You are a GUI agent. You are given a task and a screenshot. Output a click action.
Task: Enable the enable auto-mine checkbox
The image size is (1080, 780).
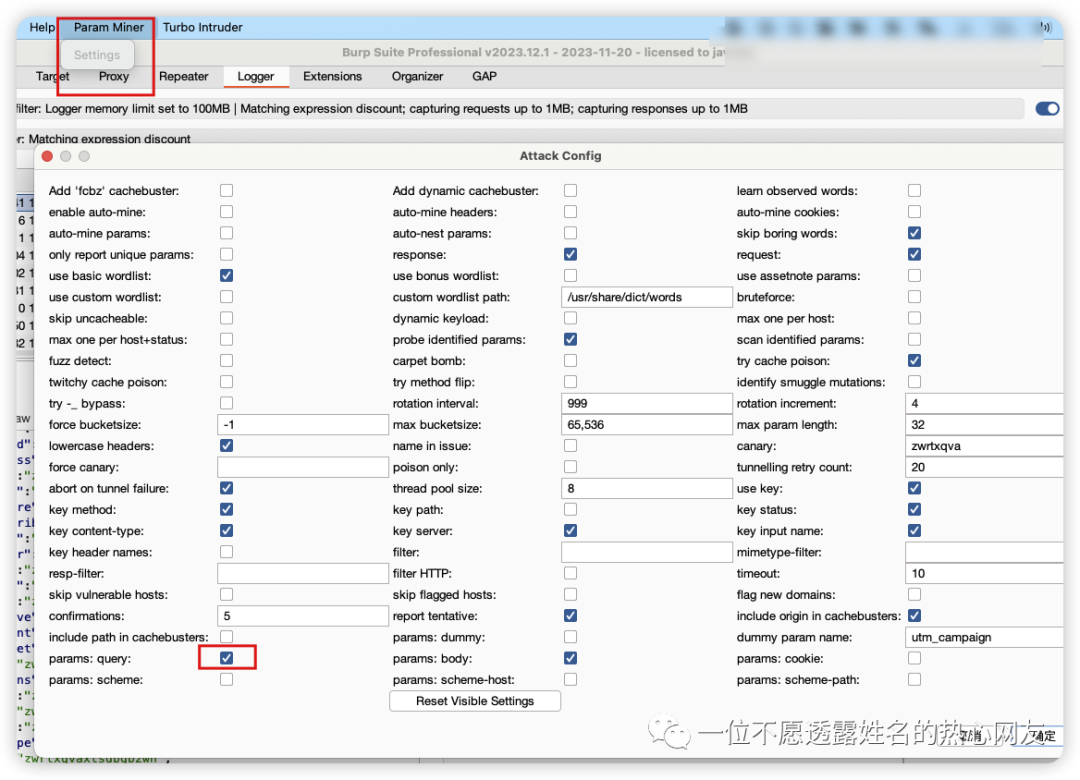pyautogui.click(x=226, y=212)
